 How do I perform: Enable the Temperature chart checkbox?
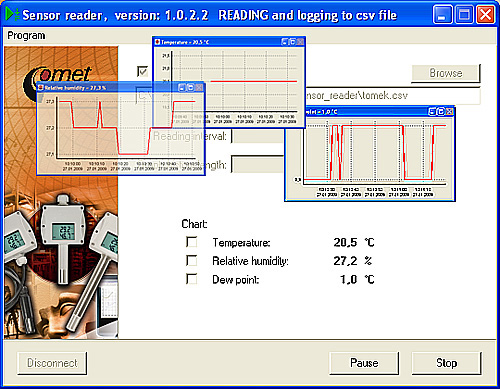[191, 242]
